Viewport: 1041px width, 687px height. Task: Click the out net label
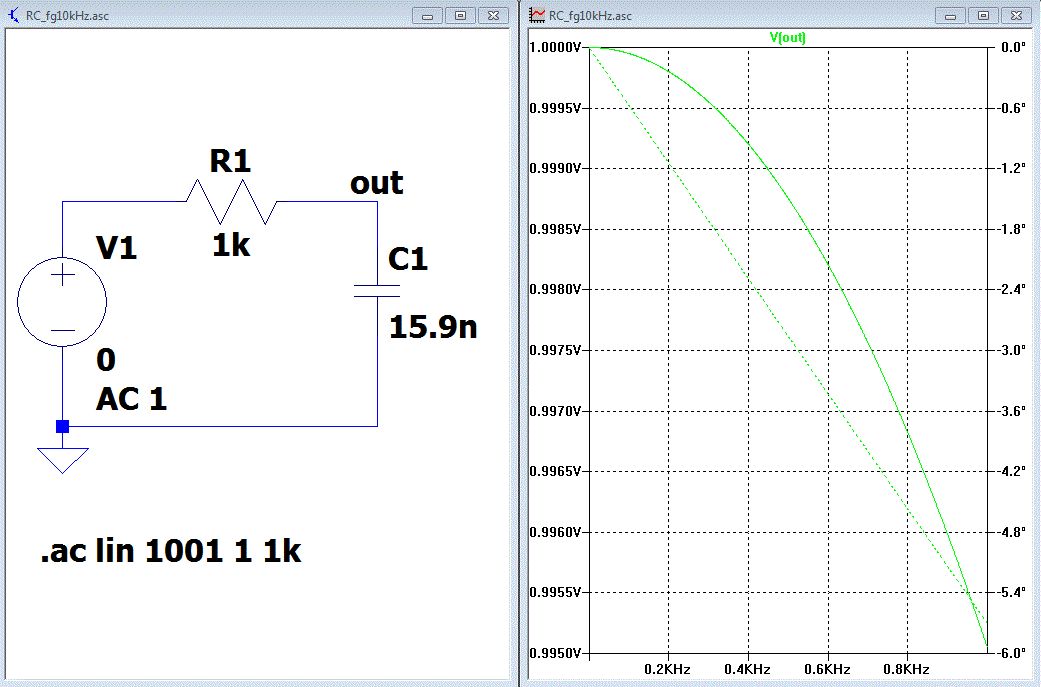(x=376, y=183)
